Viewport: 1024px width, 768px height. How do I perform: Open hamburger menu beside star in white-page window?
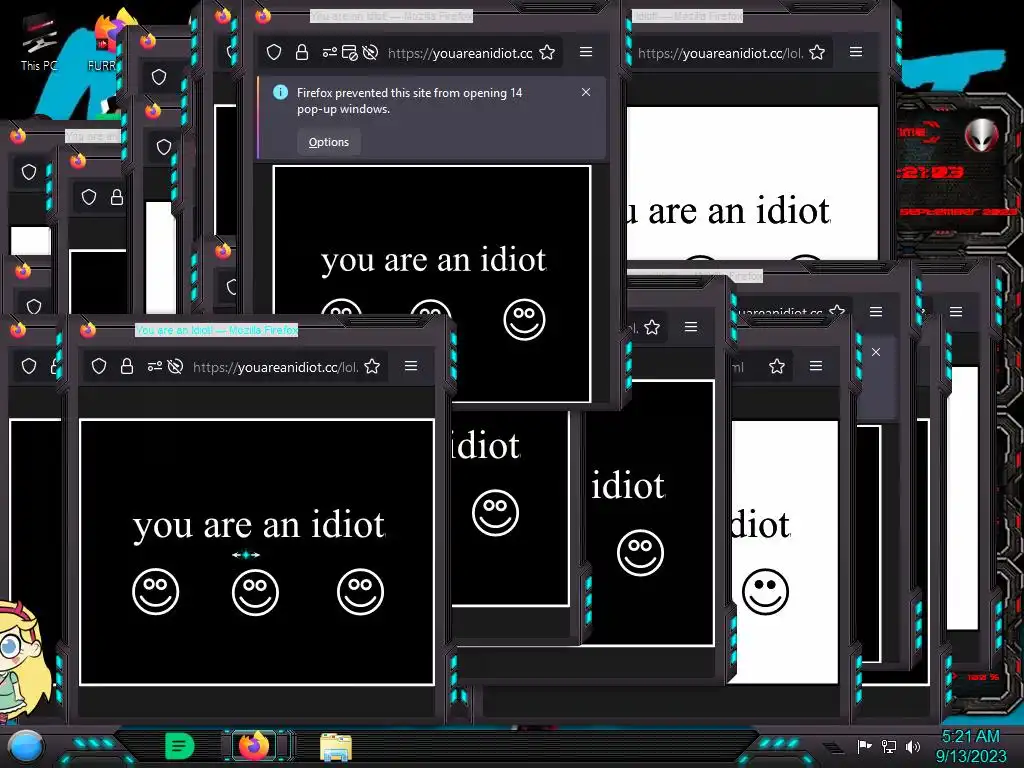point(816,366)
